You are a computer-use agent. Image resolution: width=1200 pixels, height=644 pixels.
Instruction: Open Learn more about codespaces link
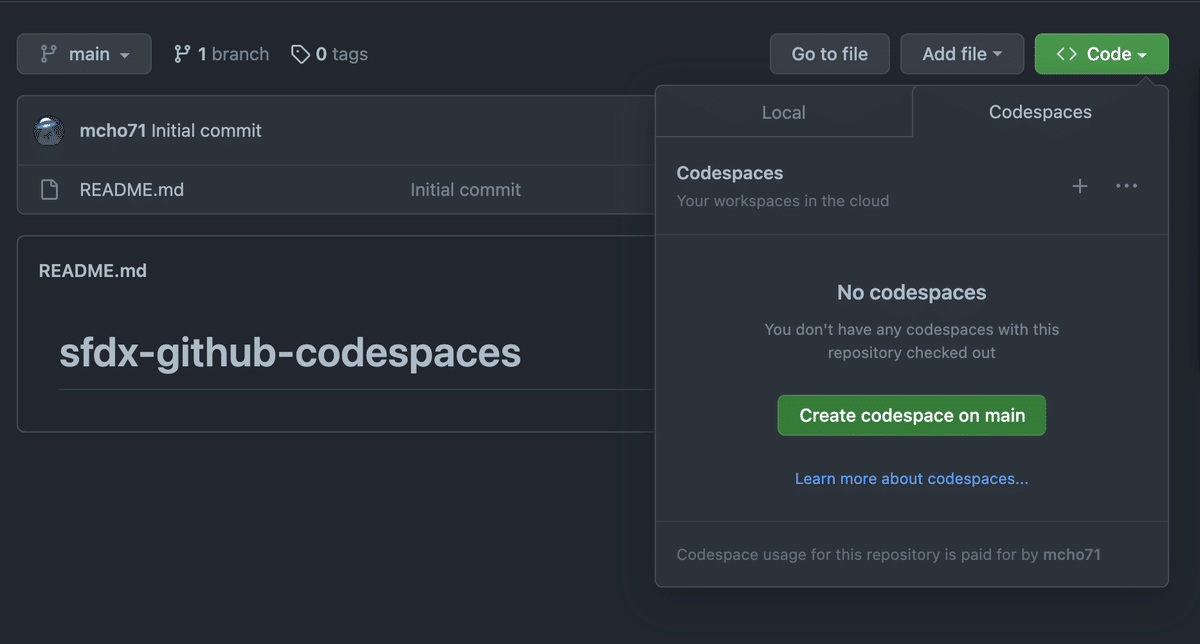pyautogui.click(x=911, y=479)
